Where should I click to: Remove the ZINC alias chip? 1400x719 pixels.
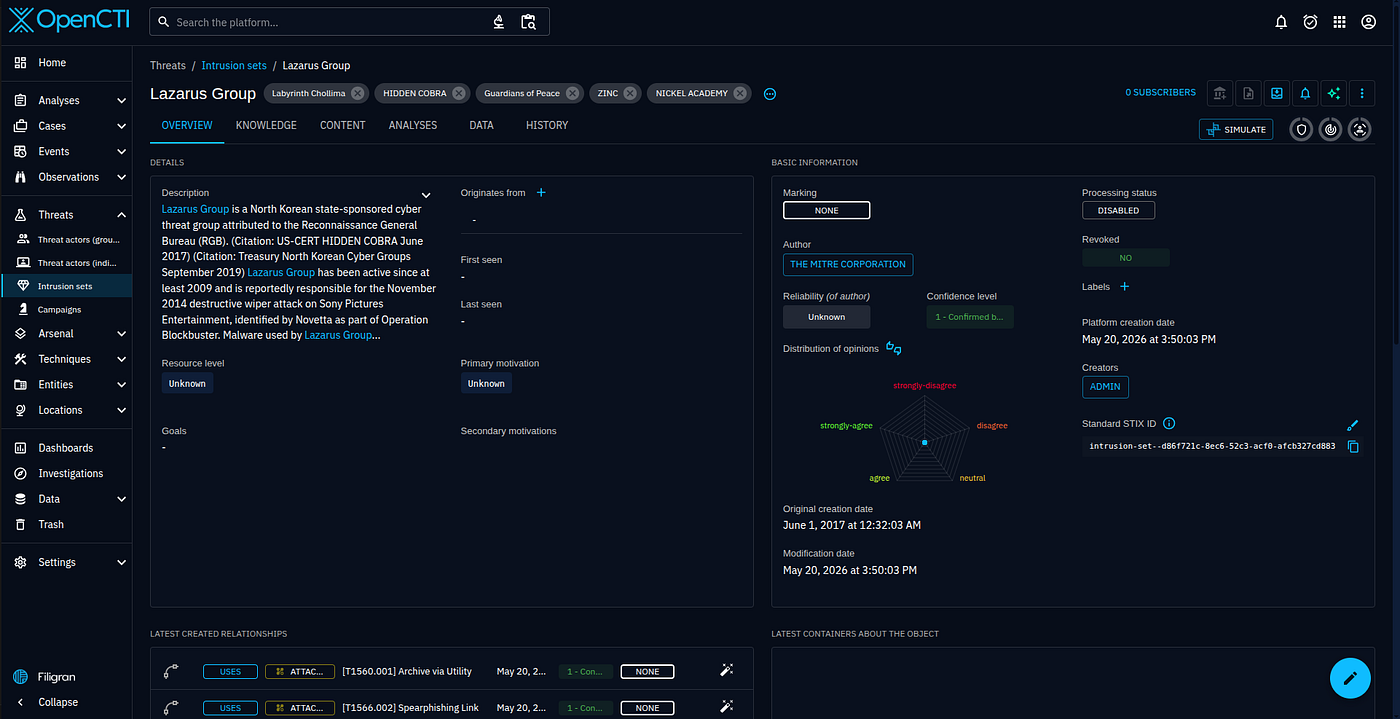pos(631,93)
